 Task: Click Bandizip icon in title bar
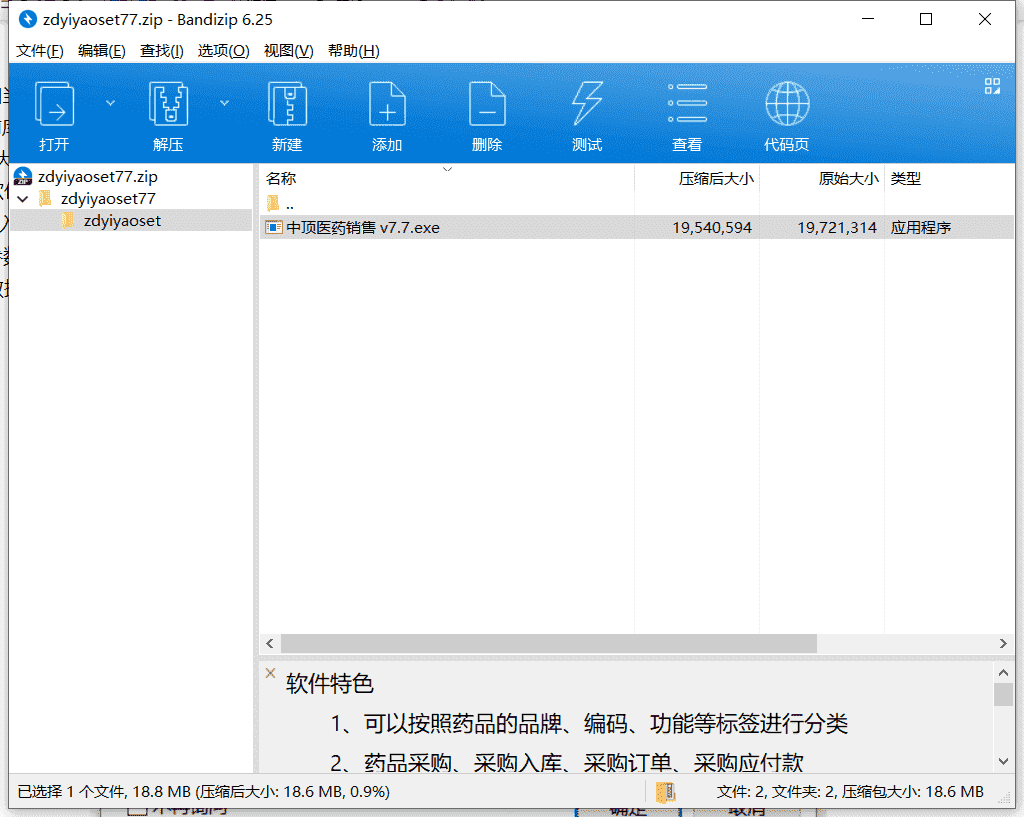point(27,20)
